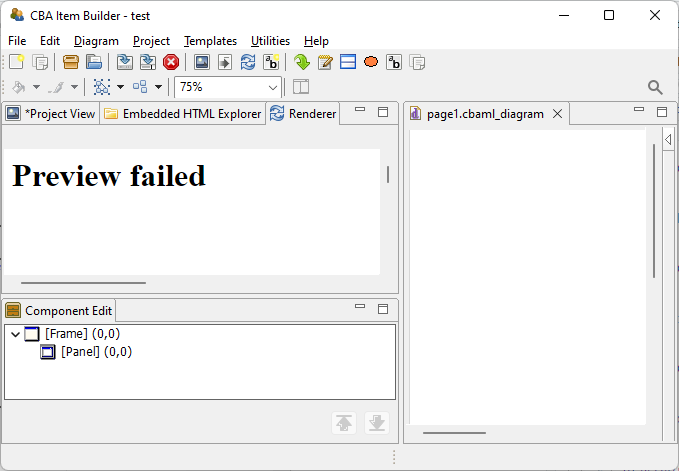This screenshot has height=471, width=679.
Task: Click the magnifier search icon
Action: 655,87
